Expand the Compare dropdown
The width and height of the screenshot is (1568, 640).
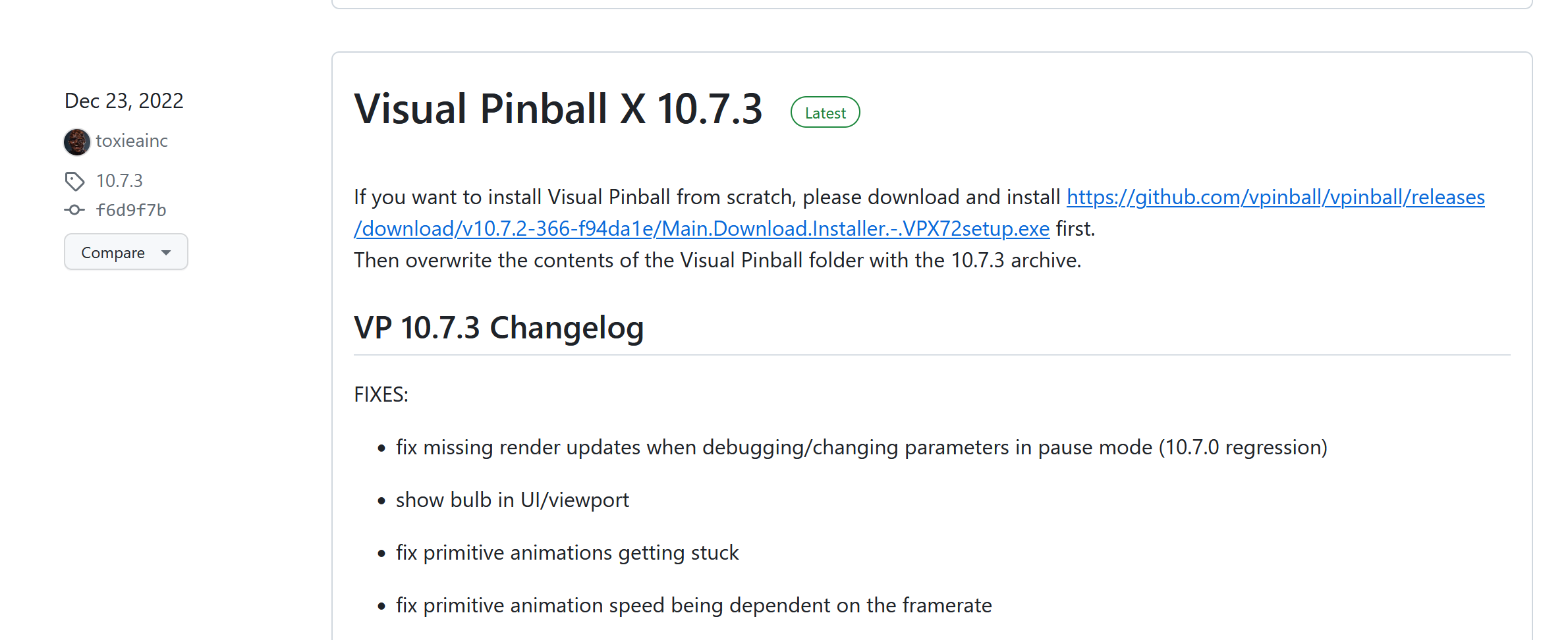point(126,252)
